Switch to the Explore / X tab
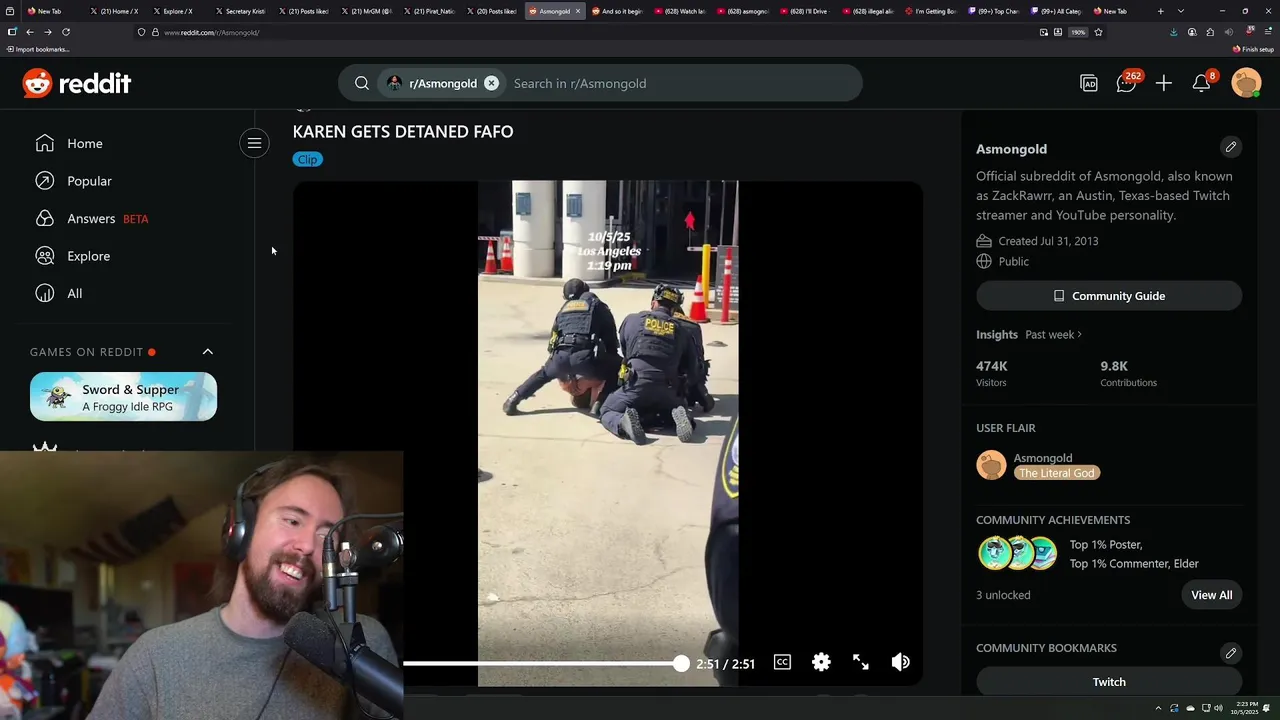The width and height of the screenshot is (1280, 720). (x=177, y=11)
